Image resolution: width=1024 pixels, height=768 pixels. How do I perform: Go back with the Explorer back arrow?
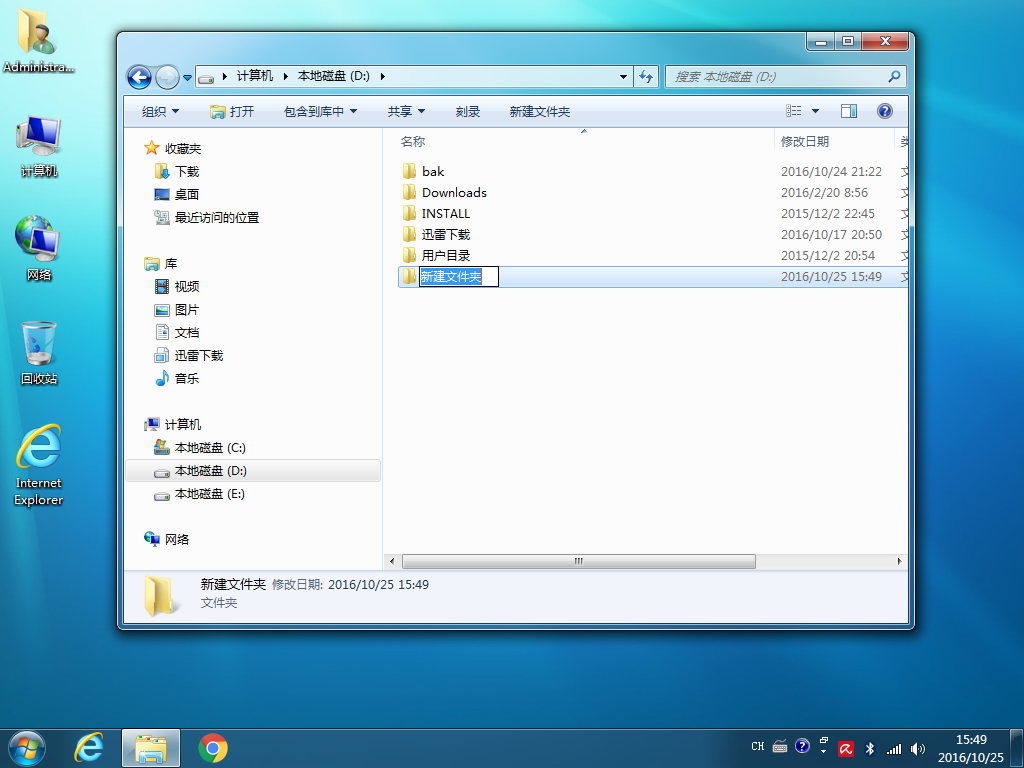[x=139, y=77]
